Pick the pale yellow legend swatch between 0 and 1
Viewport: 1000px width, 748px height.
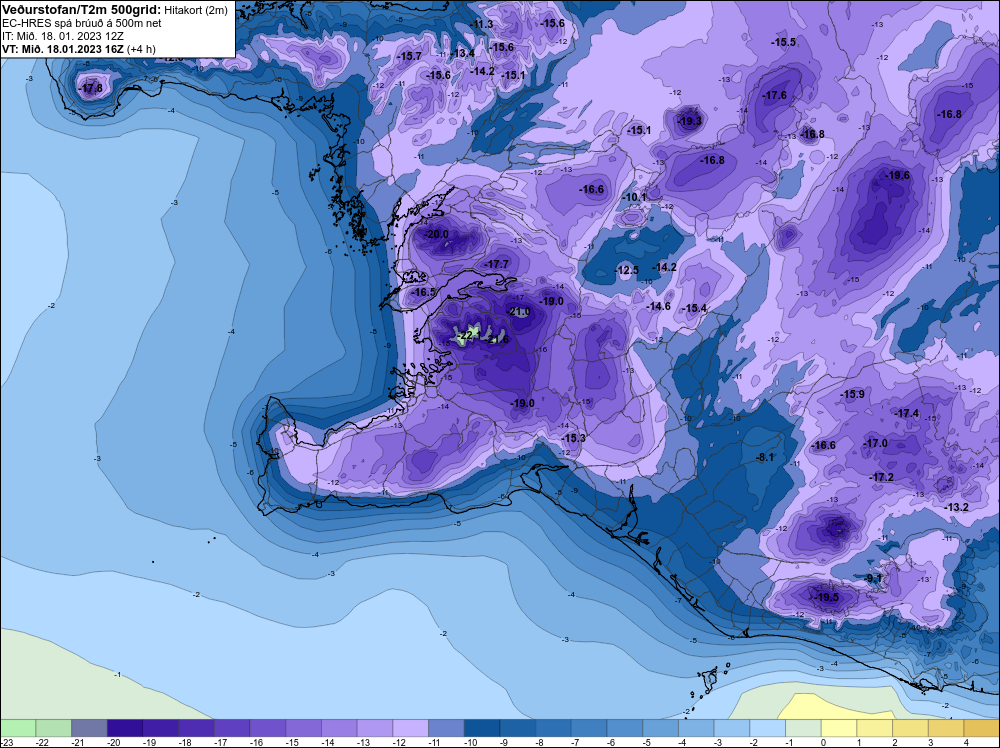click(839, 728)
